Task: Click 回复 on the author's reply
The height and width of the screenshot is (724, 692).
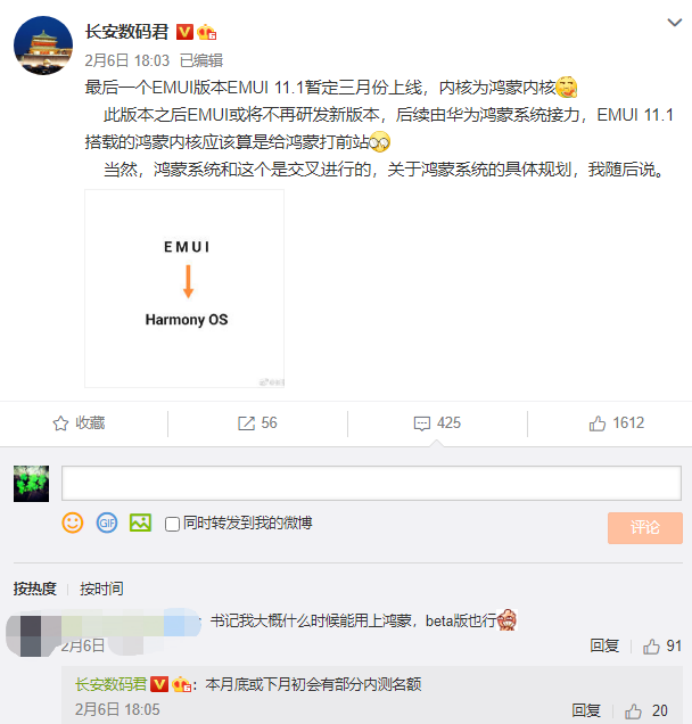Action: [586, 711]
